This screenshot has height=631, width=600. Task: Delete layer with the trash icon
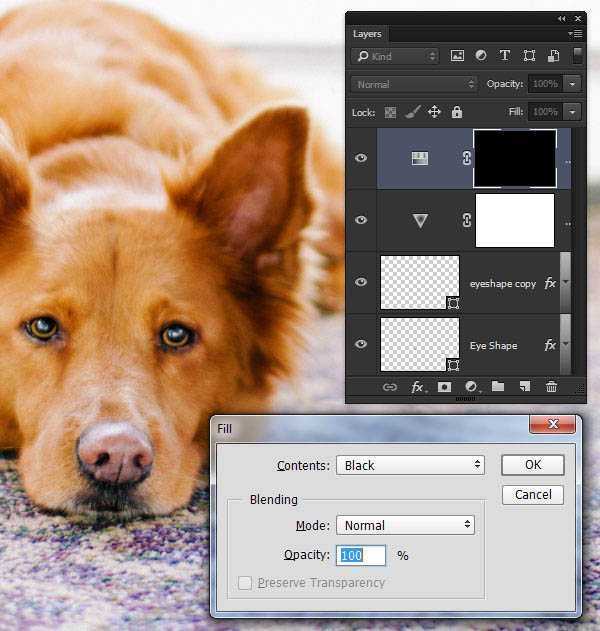pos(551,387)
